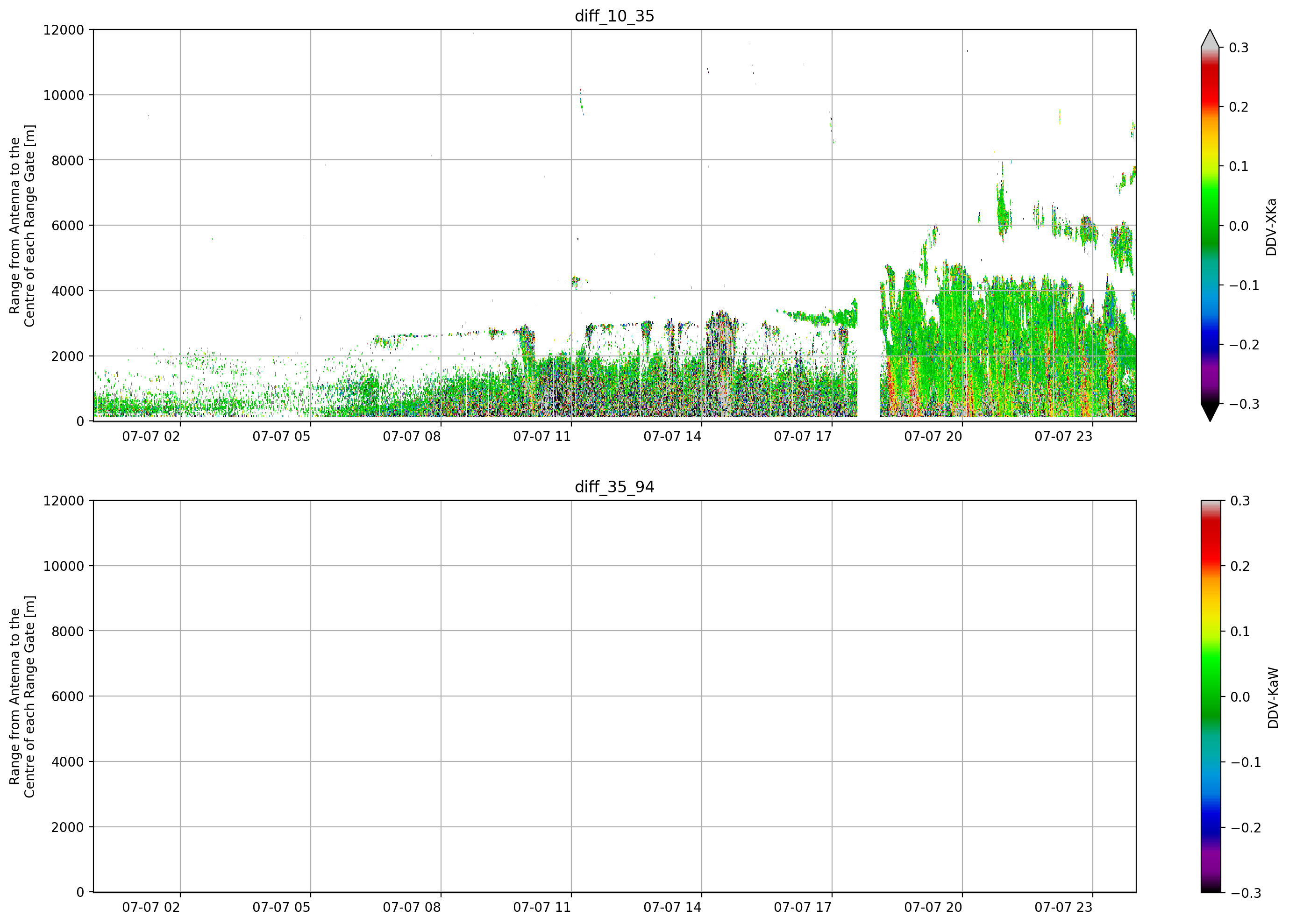Click the −0.2 tick on DDV-XKa colorbar
The width and height of the screenshot is (1289, 924).
[x=1244, y=345]
